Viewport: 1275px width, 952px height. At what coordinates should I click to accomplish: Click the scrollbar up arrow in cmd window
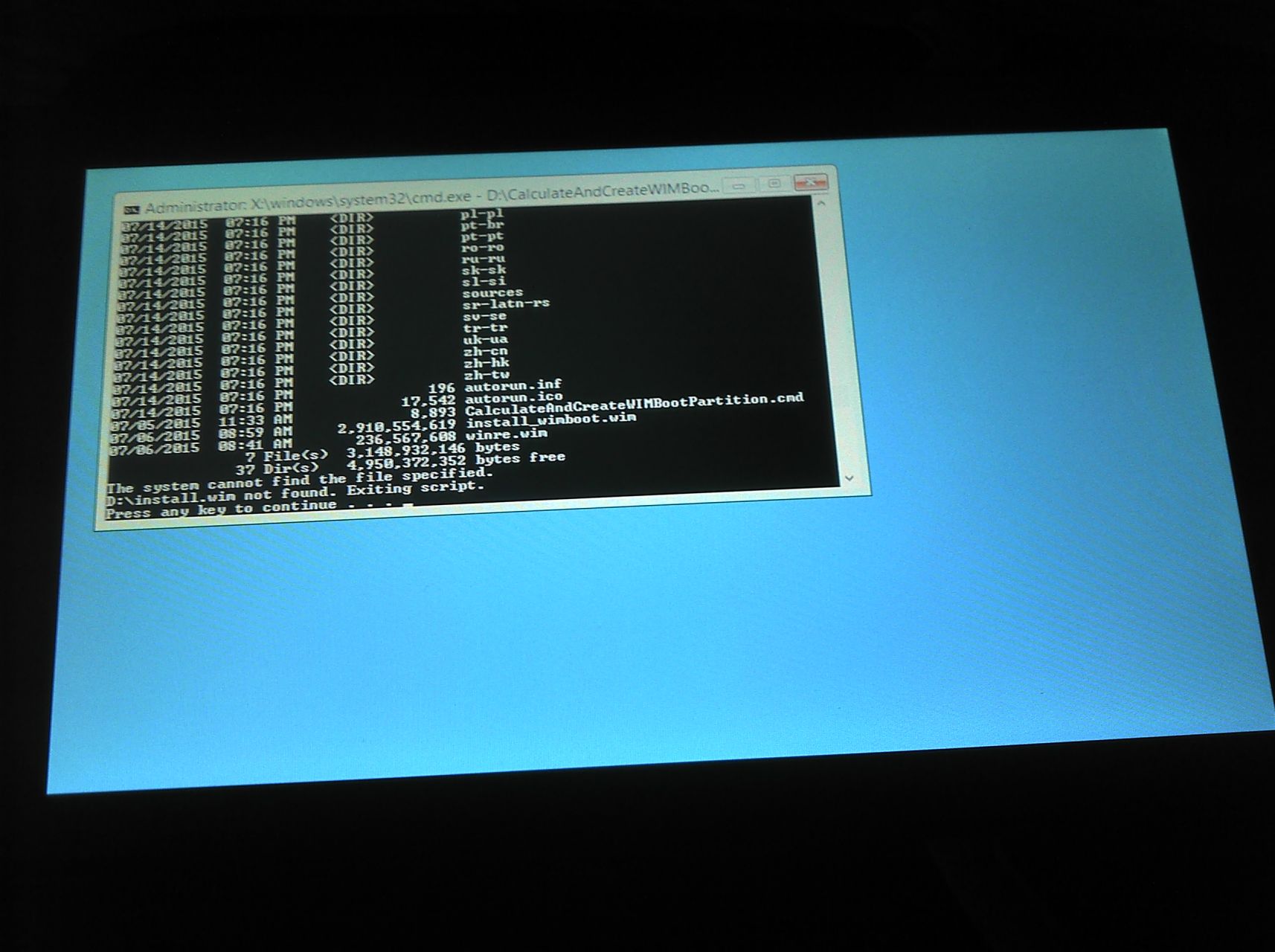click(x=822, y=203)
